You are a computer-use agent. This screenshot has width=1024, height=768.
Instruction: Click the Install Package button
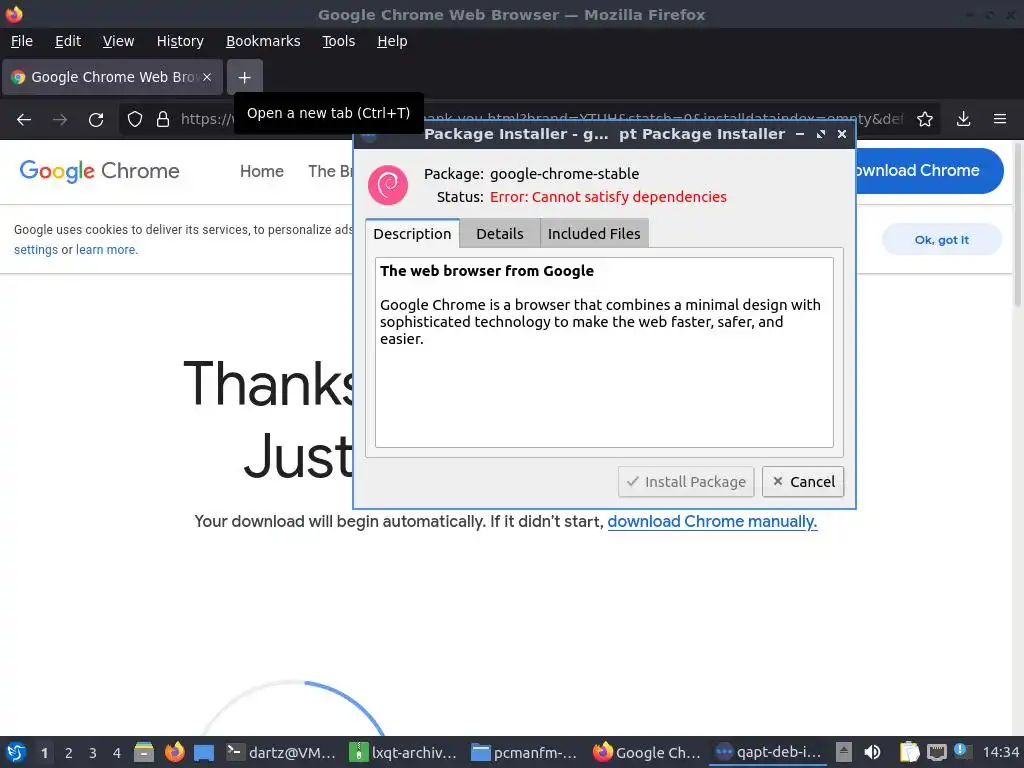coord(686,482)
